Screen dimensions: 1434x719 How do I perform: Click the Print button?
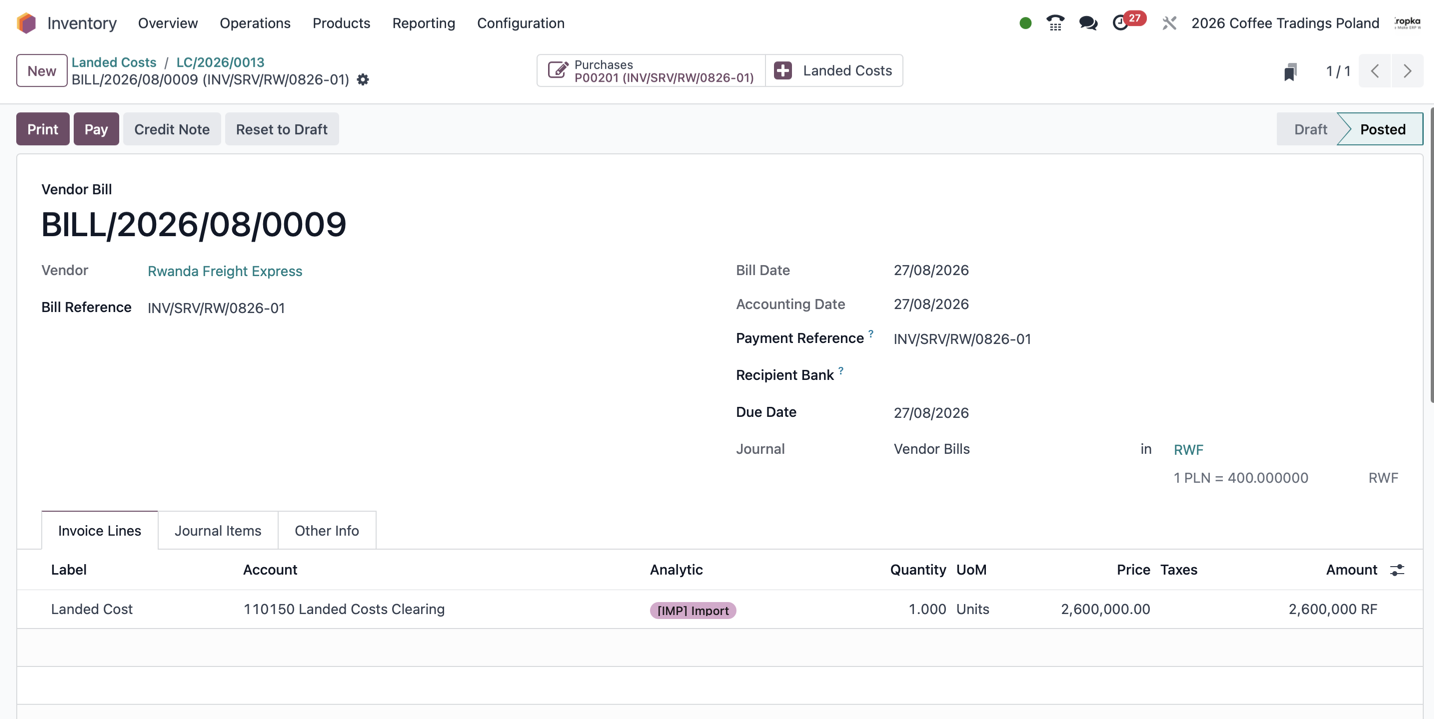click(x=43, y=129)
